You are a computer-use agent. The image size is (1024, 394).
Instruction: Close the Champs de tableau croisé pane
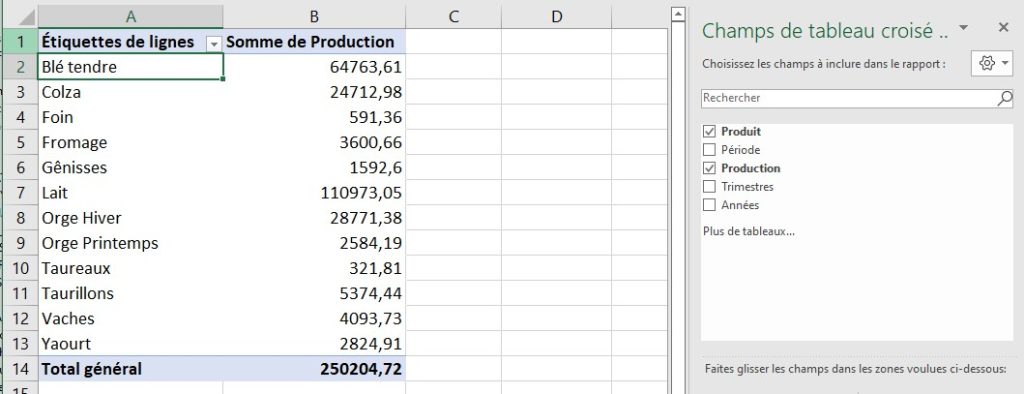pos(1004,27)
